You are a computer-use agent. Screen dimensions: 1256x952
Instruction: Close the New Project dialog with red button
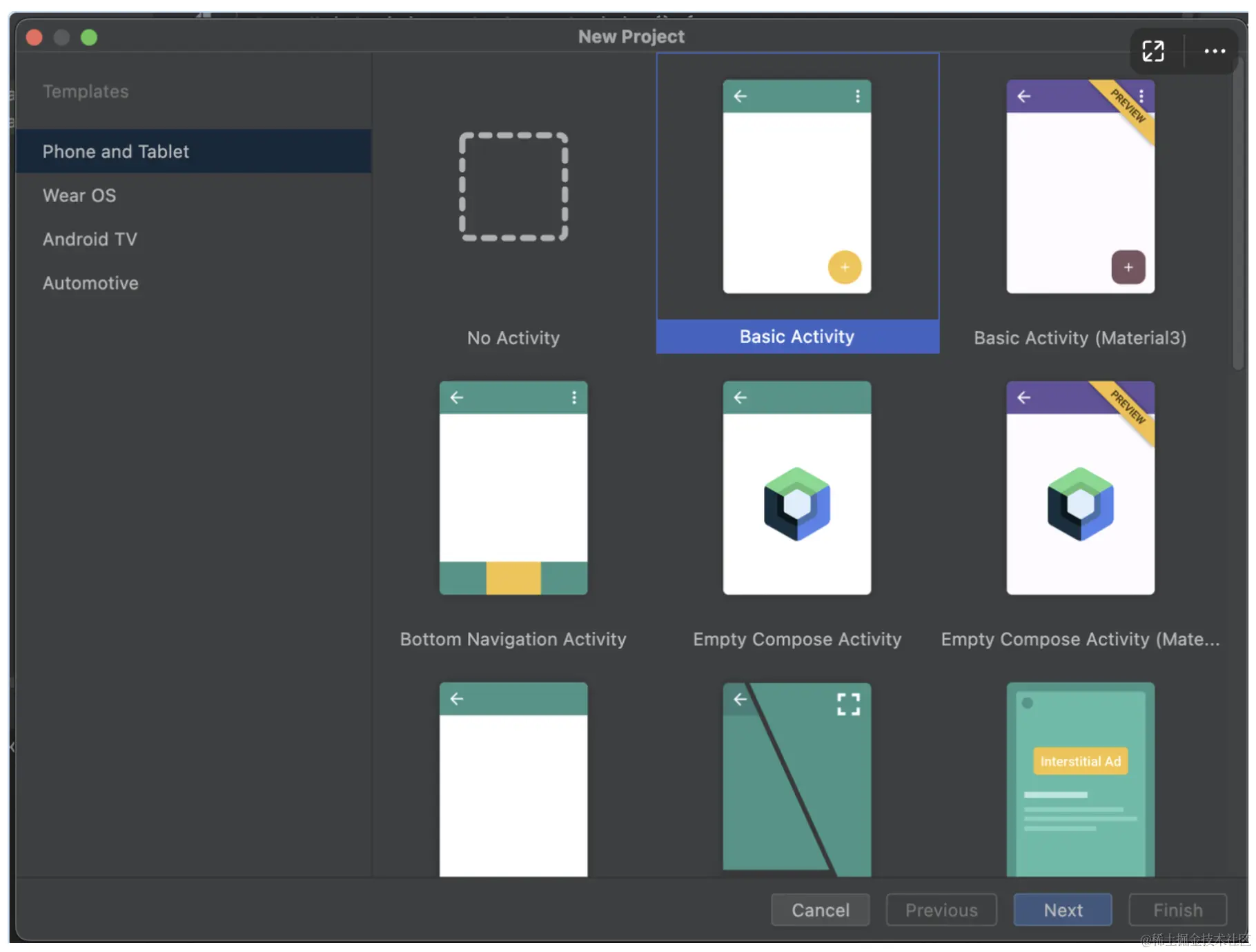click(x=35, y=37)
